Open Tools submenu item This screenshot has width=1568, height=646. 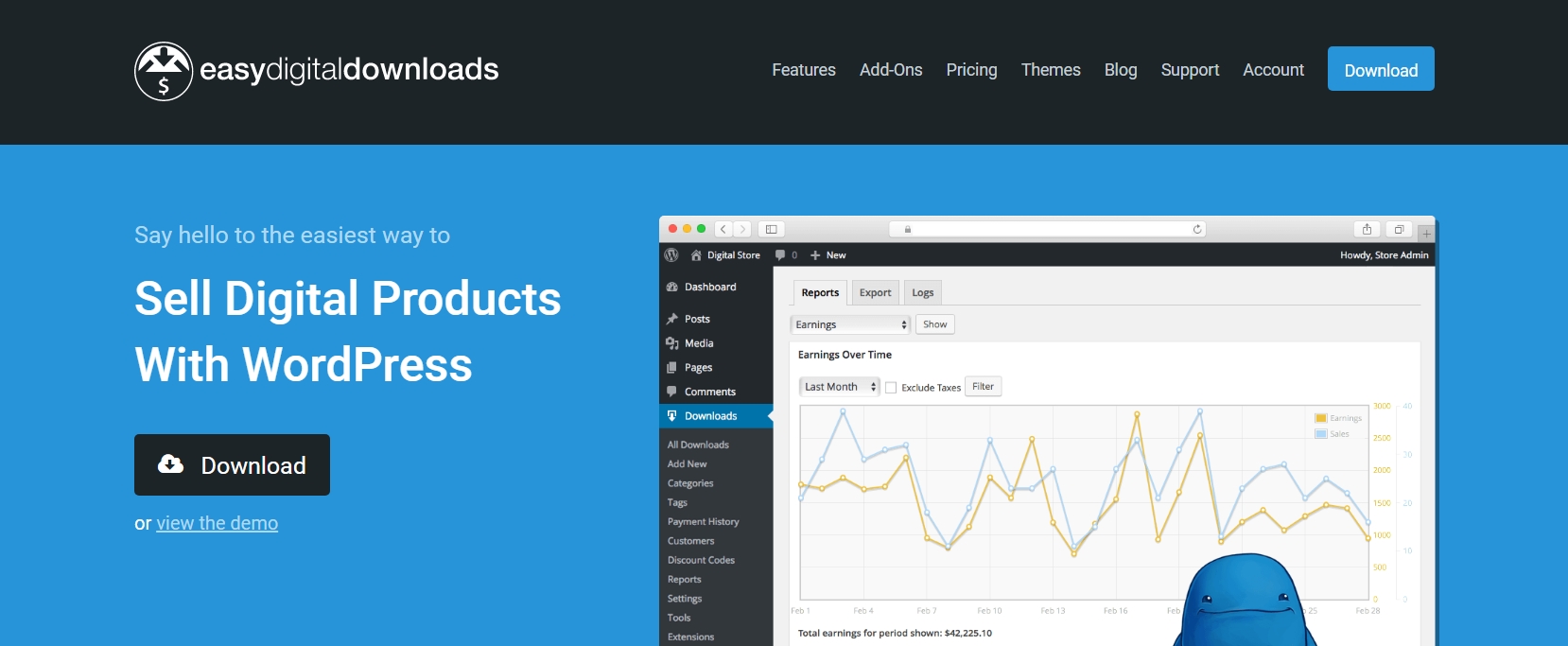click(679, 618)
